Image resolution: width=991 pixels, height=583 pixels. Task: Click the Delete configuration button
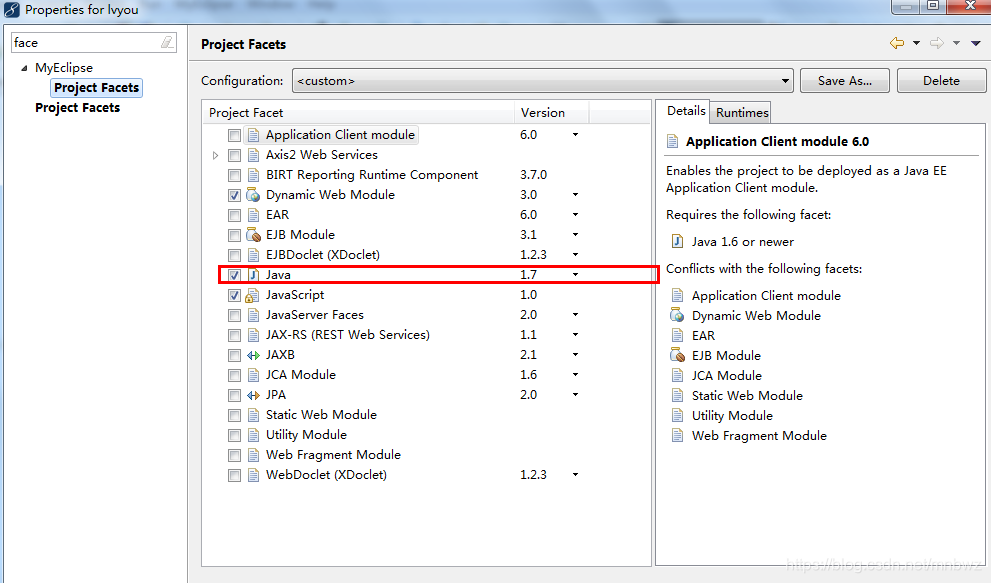(941, 81)
